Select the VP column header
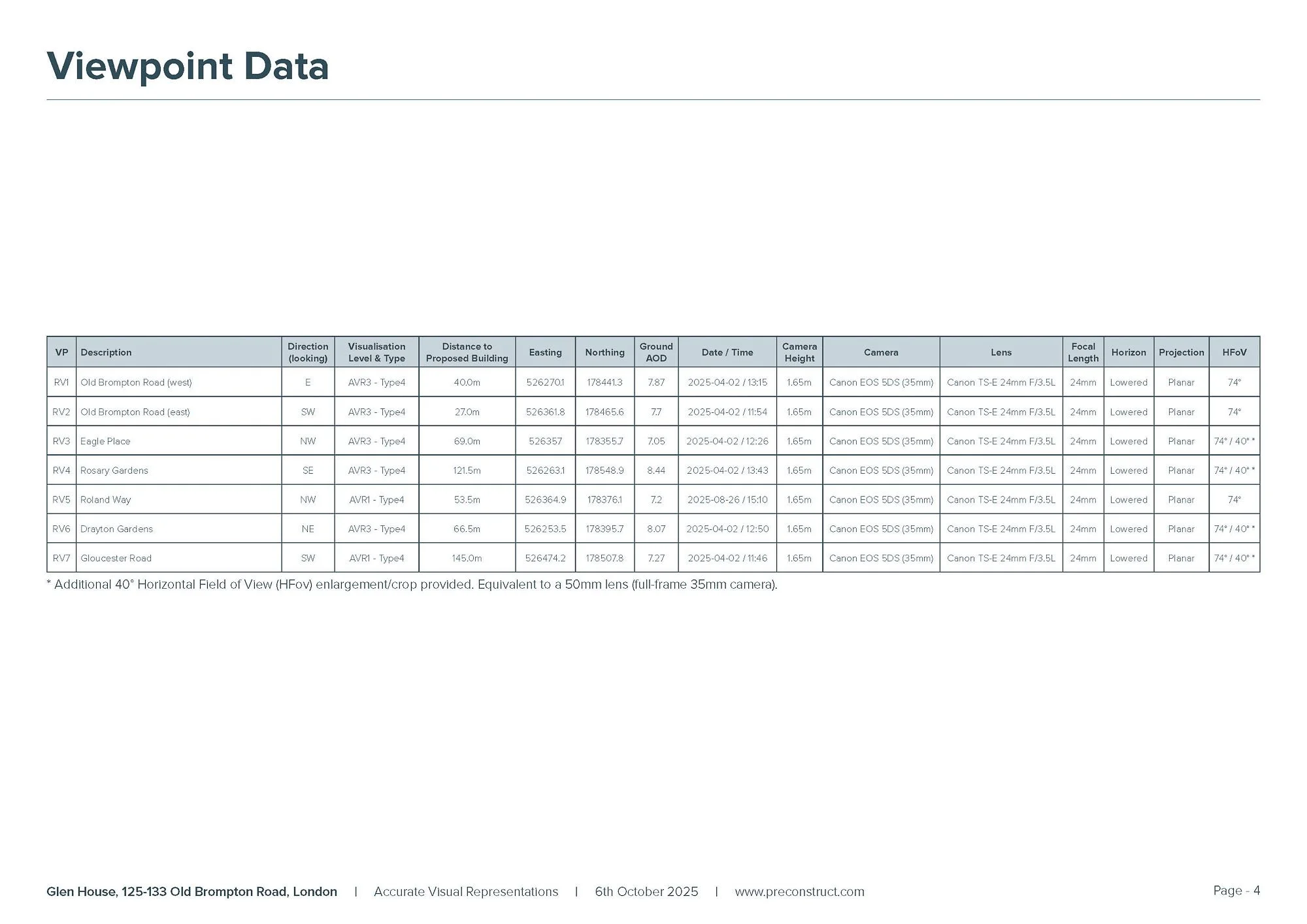The height and width of the screenshot is (924, 1307). click(x=61, y=352)
